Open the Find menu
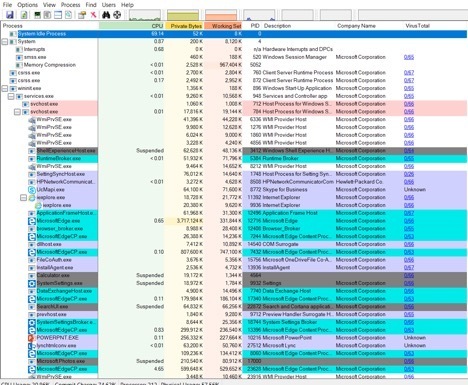468x385 pixels. (x=91, y=5)
